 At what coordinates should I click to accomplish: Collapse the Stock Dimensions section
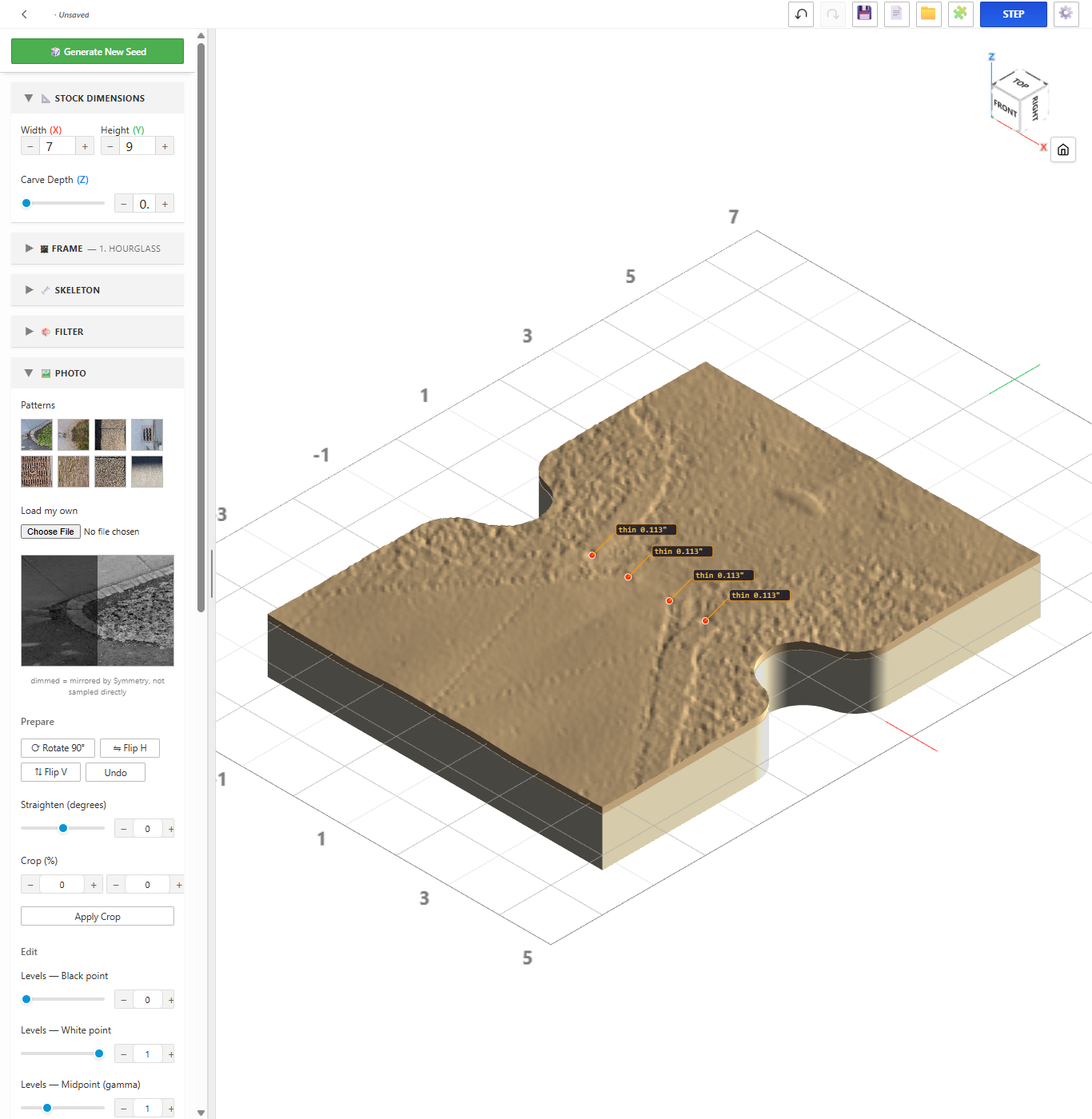coord(98,98)
